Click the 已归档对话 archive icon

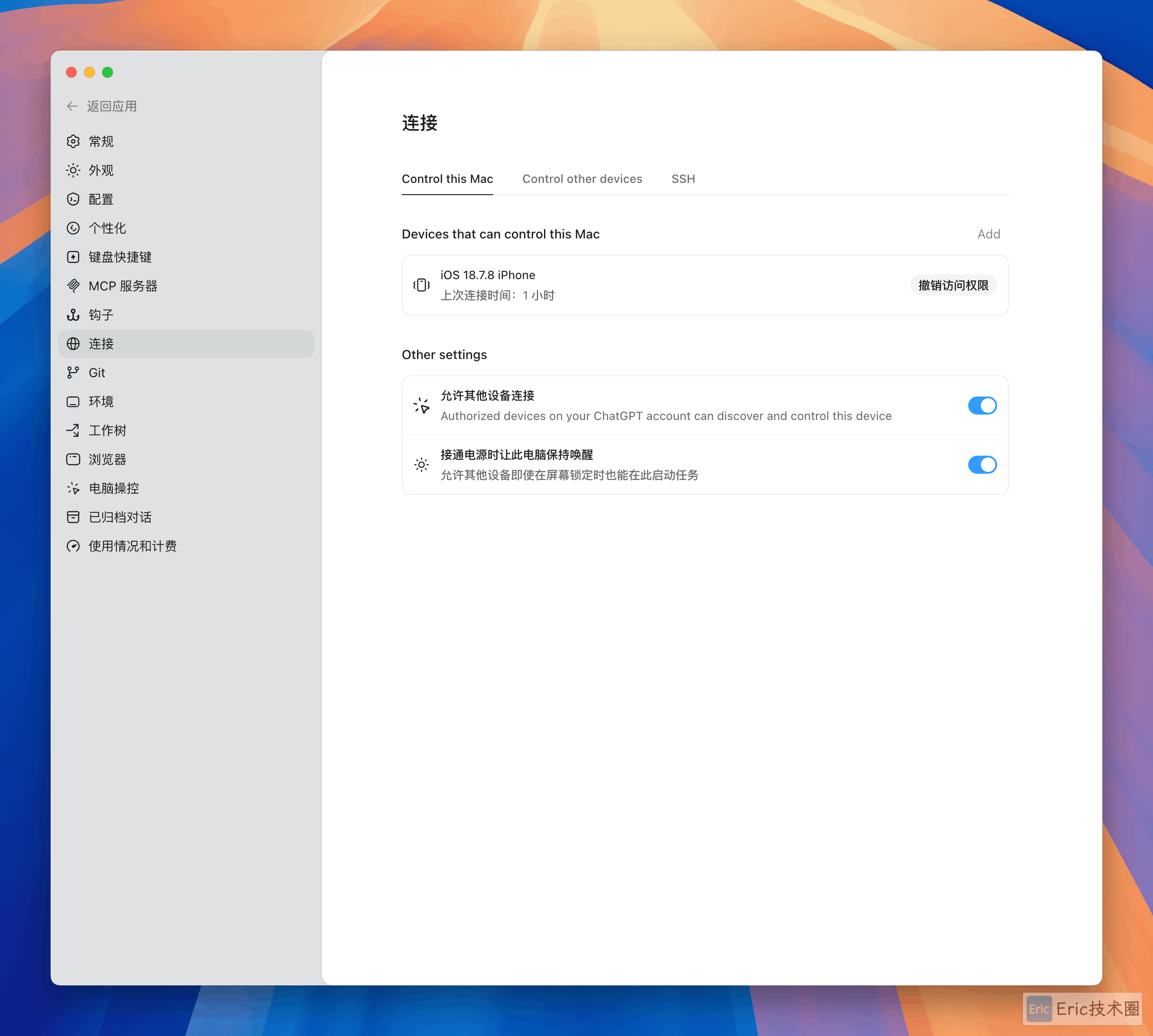[73, 518]
